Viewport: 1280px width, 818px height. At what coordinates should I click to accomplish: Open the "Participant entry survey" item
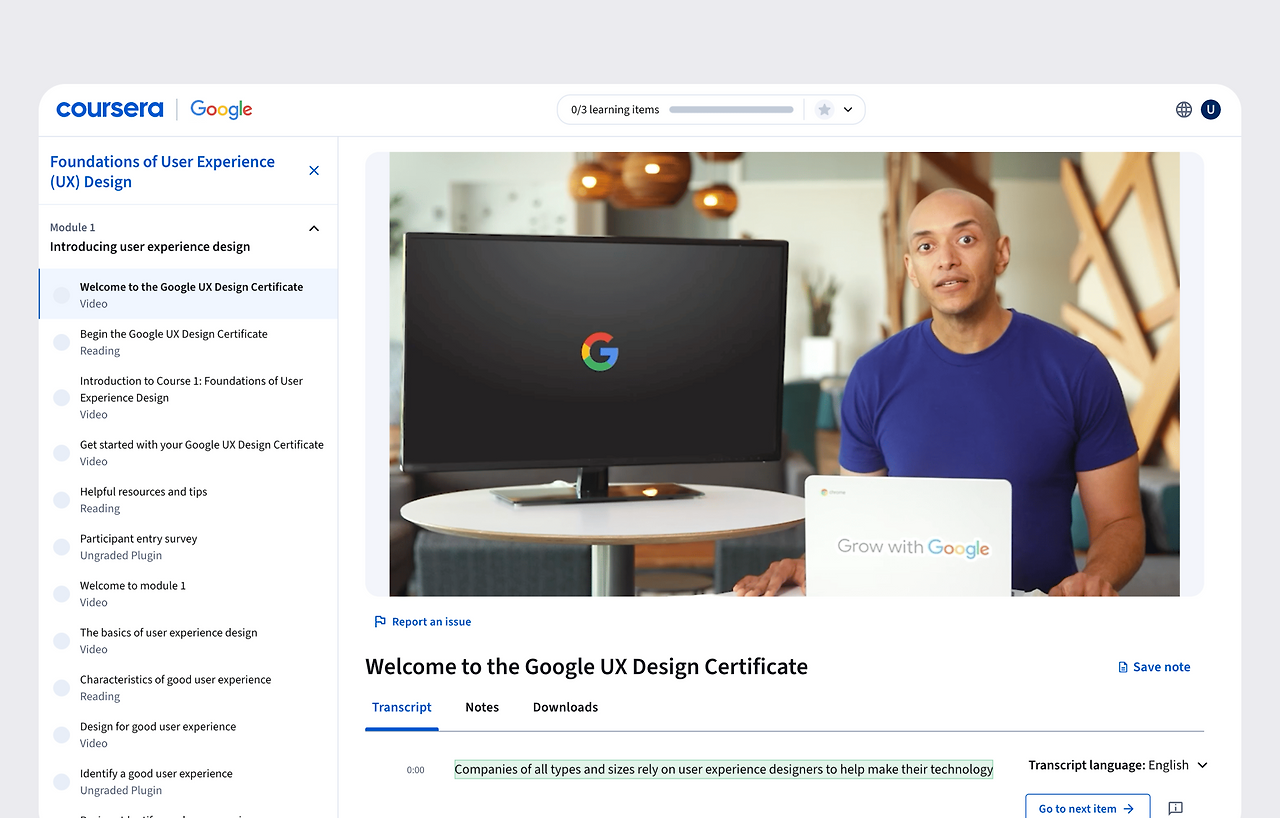(188, 546)
